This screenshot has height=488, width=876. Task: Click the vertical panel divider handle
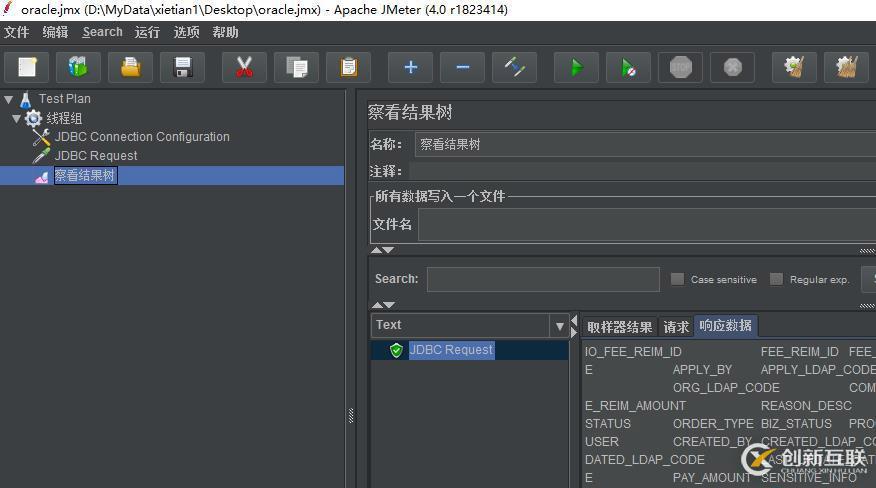point(351,416)
